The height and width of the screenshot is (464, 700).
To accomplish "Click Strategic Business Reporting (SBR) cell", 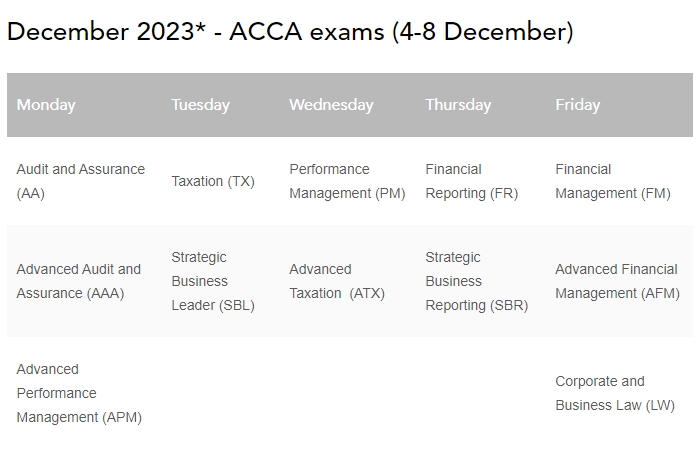I will tap(476, 281).
